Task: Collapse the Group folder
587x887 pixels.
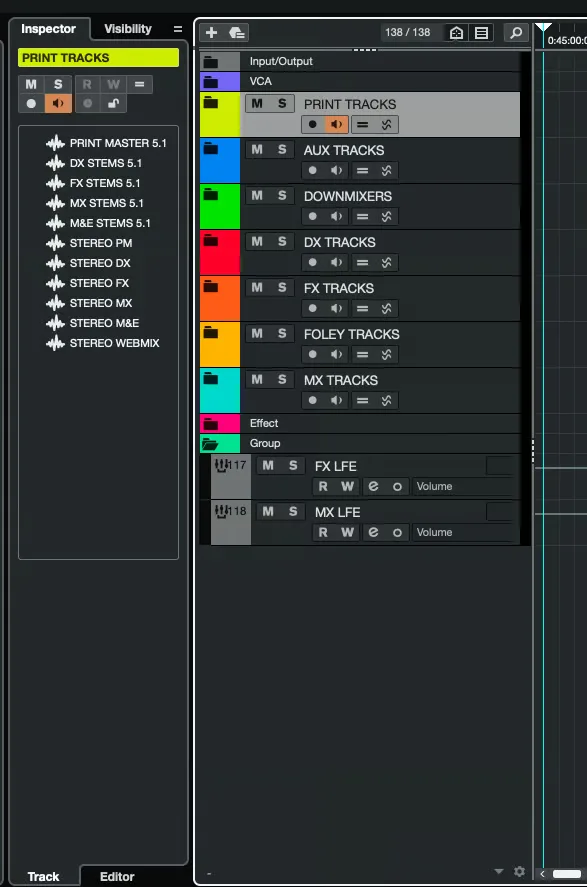Action: 210,444
